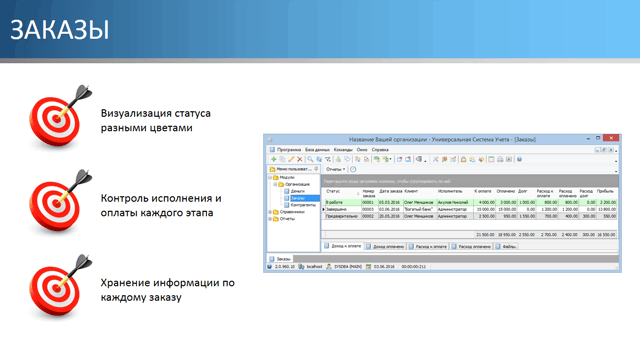Screen dimensions: 640x360
Task: Open the База данных menu
Action: point(317,150)
